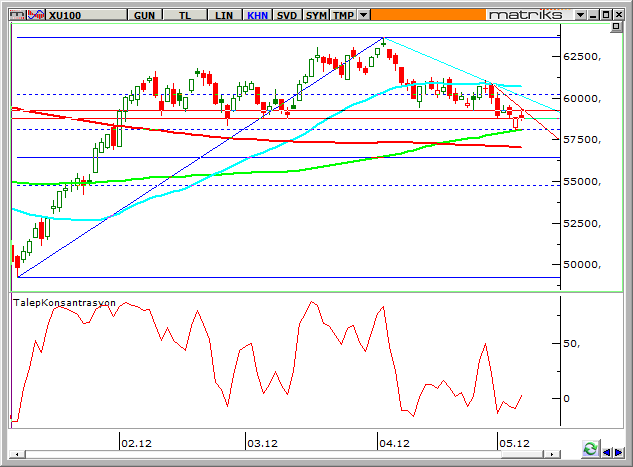Open the chart-type waveform icon
Screen dimensions: 633x467
click(36, 15)
